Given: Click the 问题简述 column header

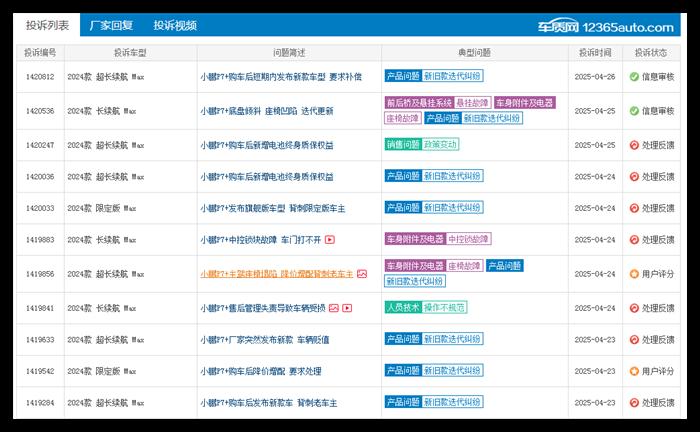Looking at the screenshot, I should click(x=289, y=53).
